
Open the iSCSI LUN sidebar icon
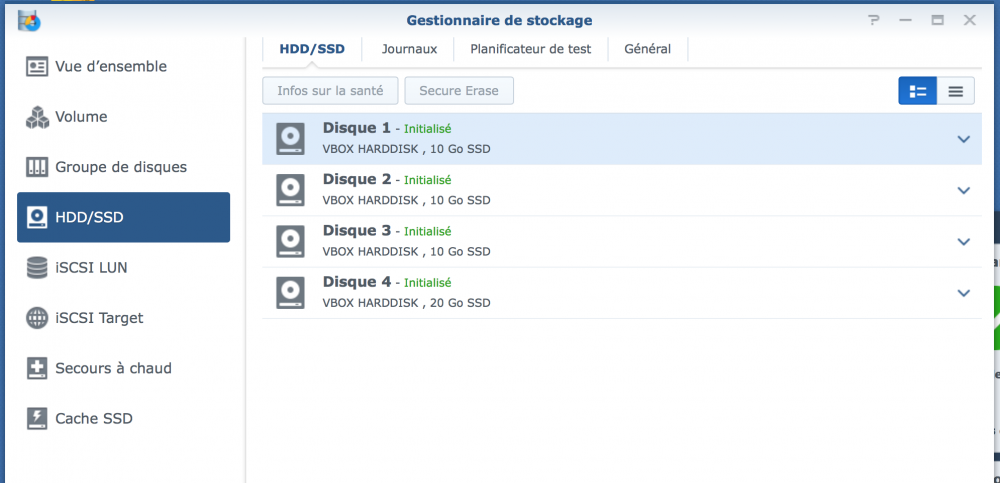pos(37,268)
